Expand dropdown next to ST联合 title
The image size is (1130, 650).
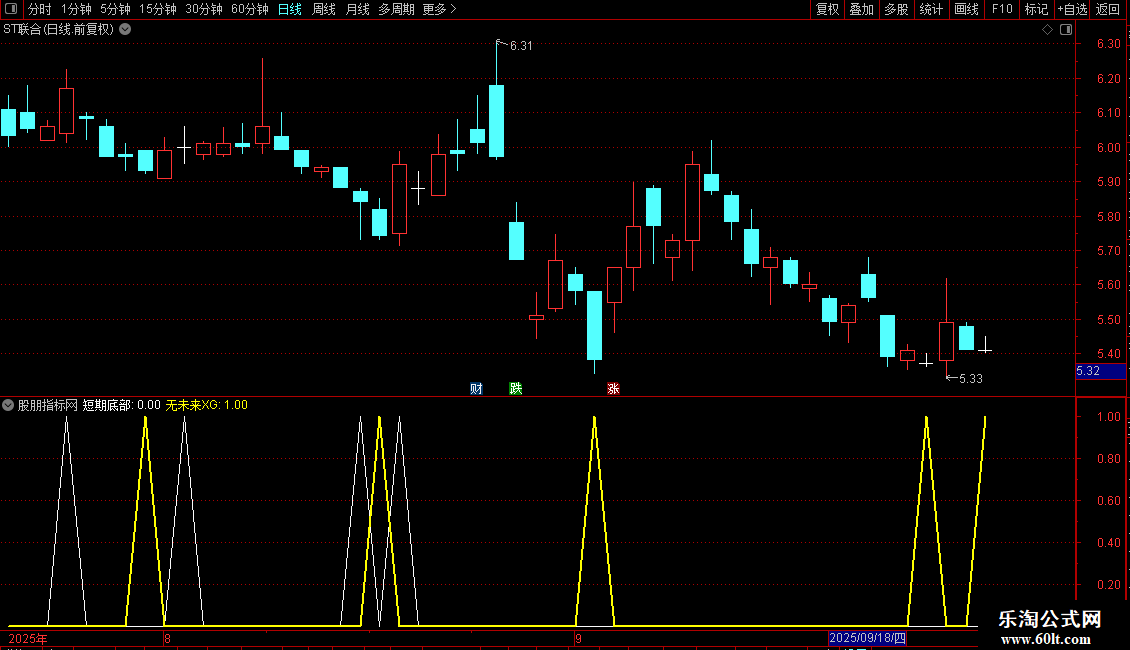click(x=125, y=29)
